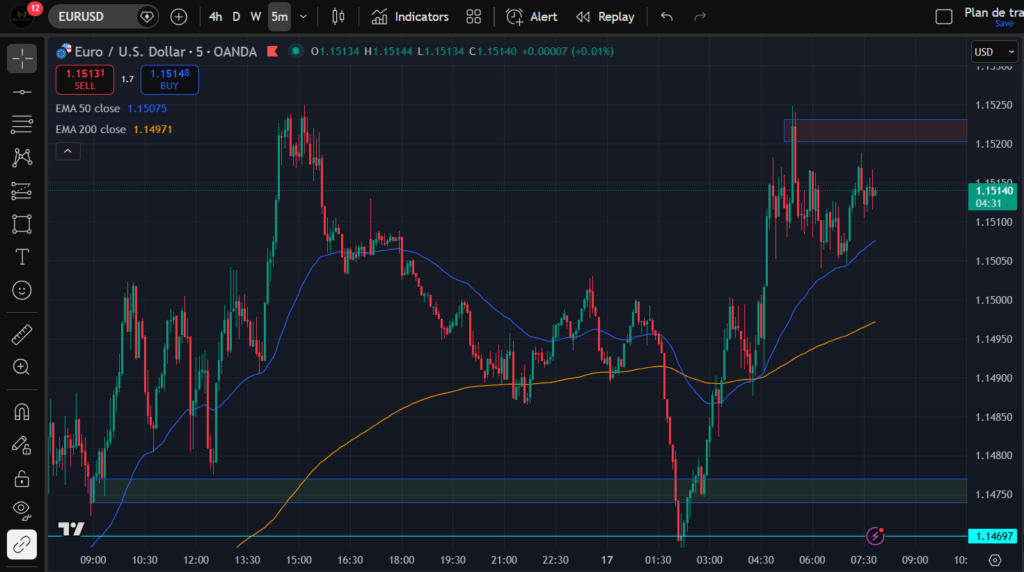
Task: Open the chart patterns tool
Action: click(22, 157)
